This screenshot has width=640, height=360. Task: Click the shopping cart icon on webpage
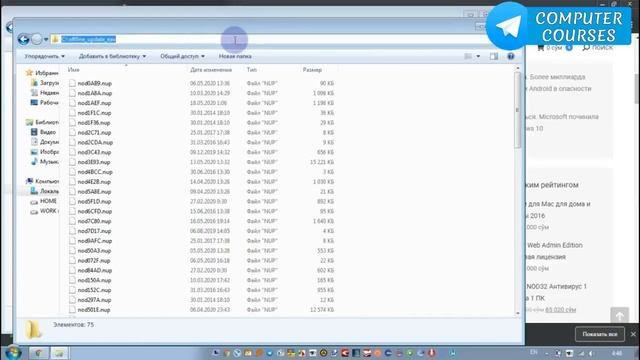[540, 48]
